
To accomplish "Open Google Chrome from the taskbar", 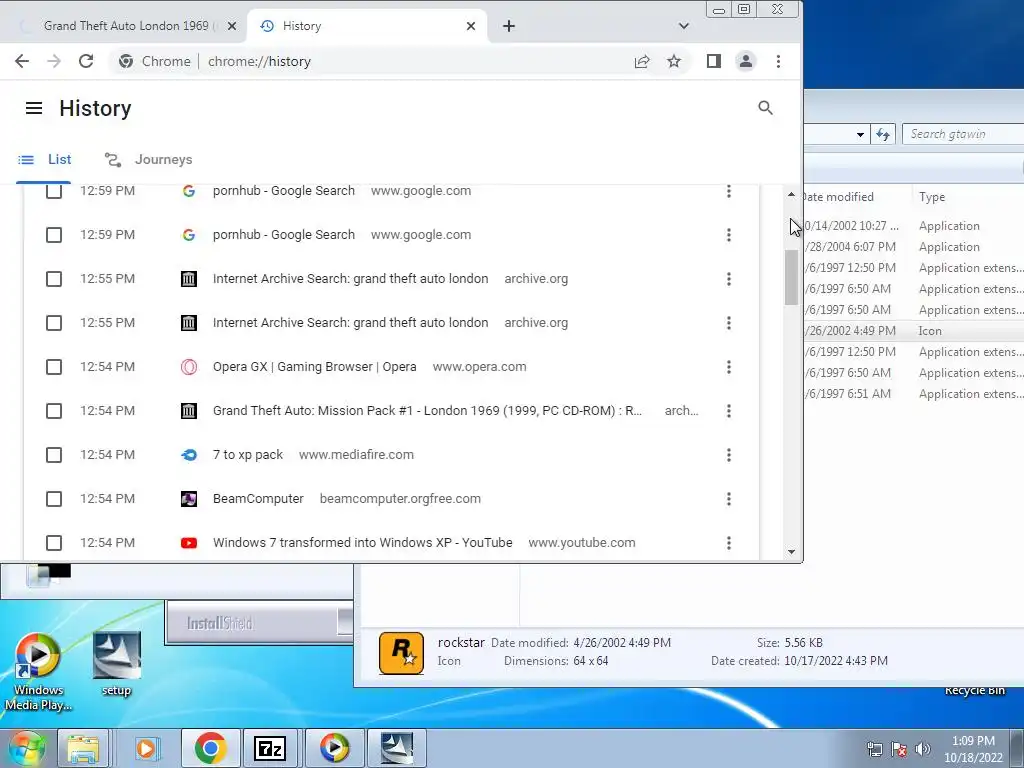I will (x=210, y=748).
